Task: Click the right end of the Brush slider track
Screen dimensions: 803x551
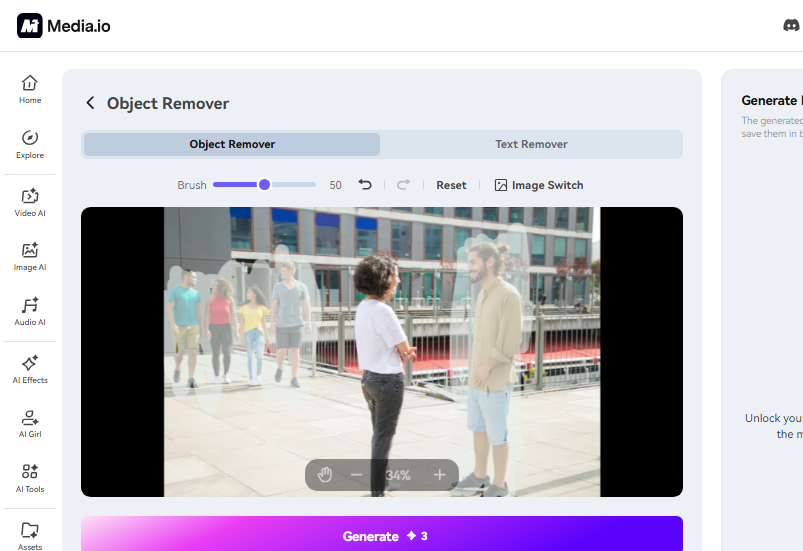Action: [313, 184]
